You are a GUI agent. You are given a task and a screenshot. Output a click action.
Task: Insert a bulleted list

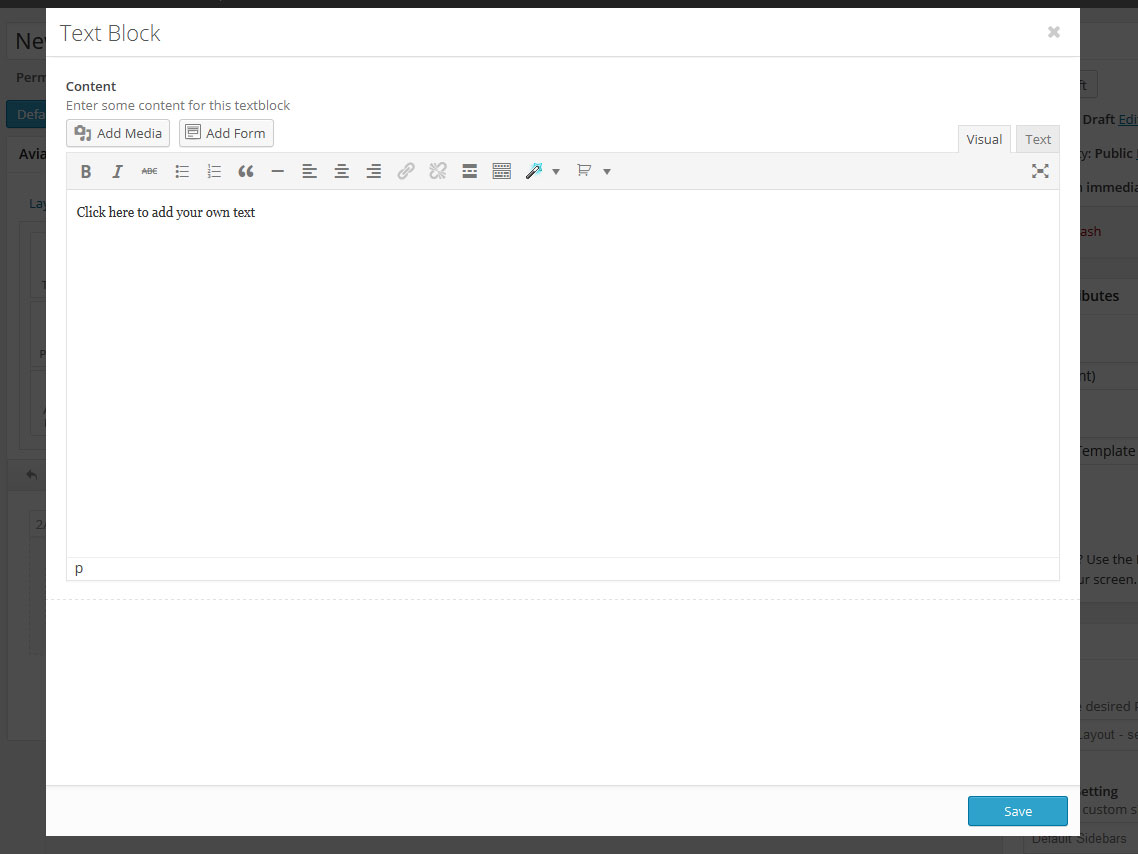(x=181, y=171)
